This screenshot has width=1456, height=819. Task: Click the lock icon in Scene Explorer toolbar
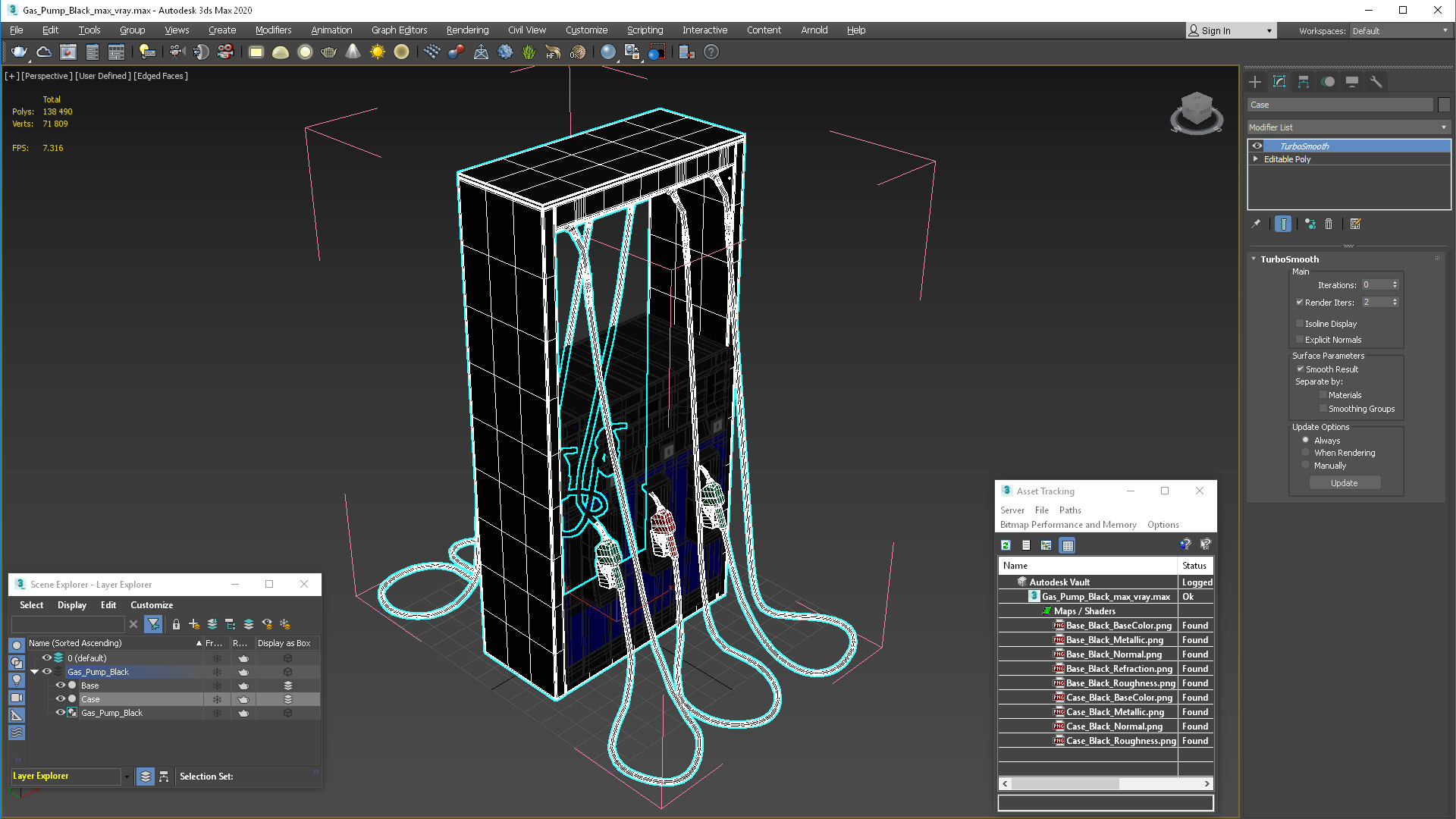click(x=176, y=624)
